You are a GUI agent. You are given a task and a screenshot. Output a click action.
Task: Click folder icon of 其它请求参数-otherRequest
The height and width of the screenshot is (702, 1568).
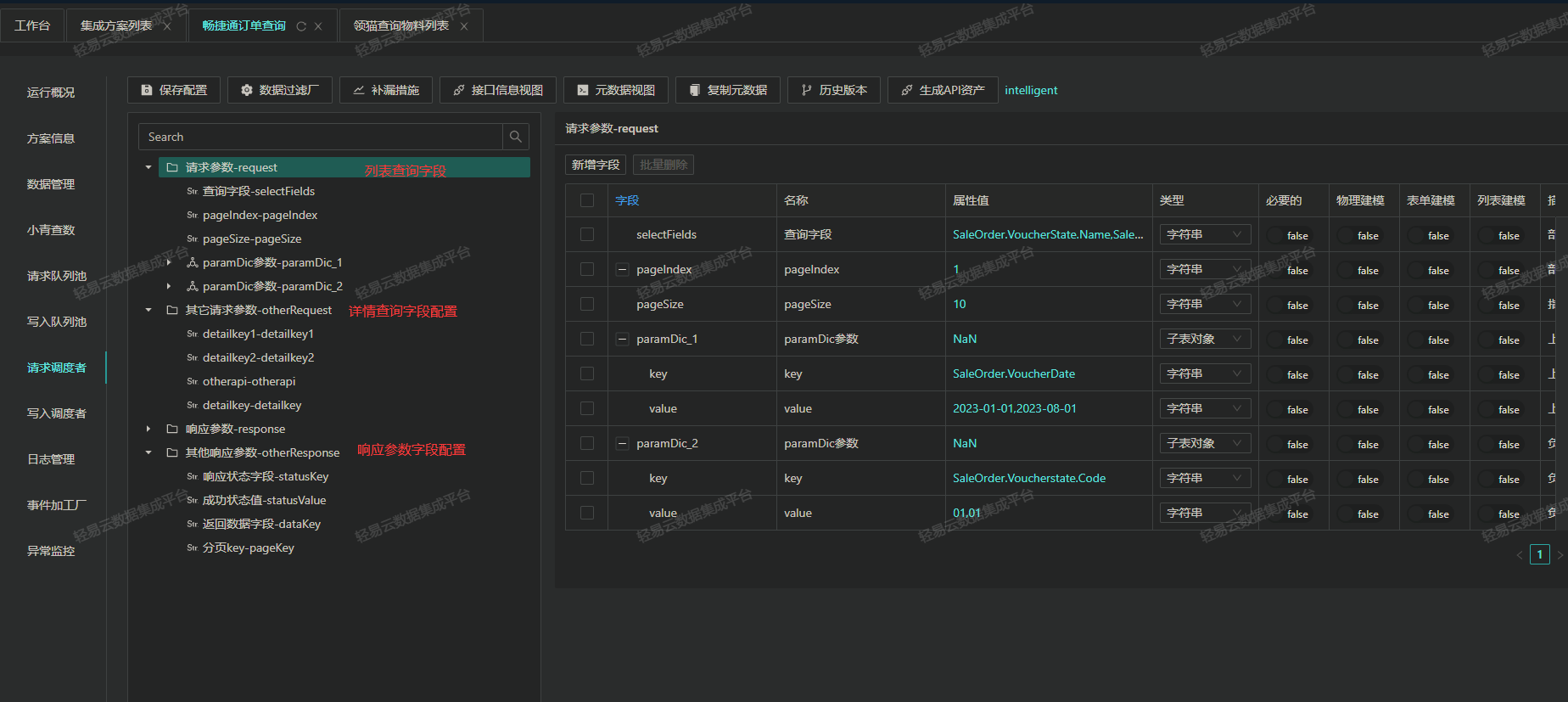[x=172, y=310]
